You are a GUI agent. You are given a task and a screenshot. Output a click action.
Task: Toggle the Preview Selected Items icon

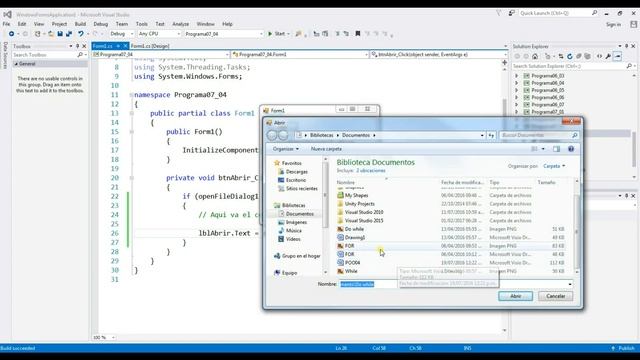[618, 56]
